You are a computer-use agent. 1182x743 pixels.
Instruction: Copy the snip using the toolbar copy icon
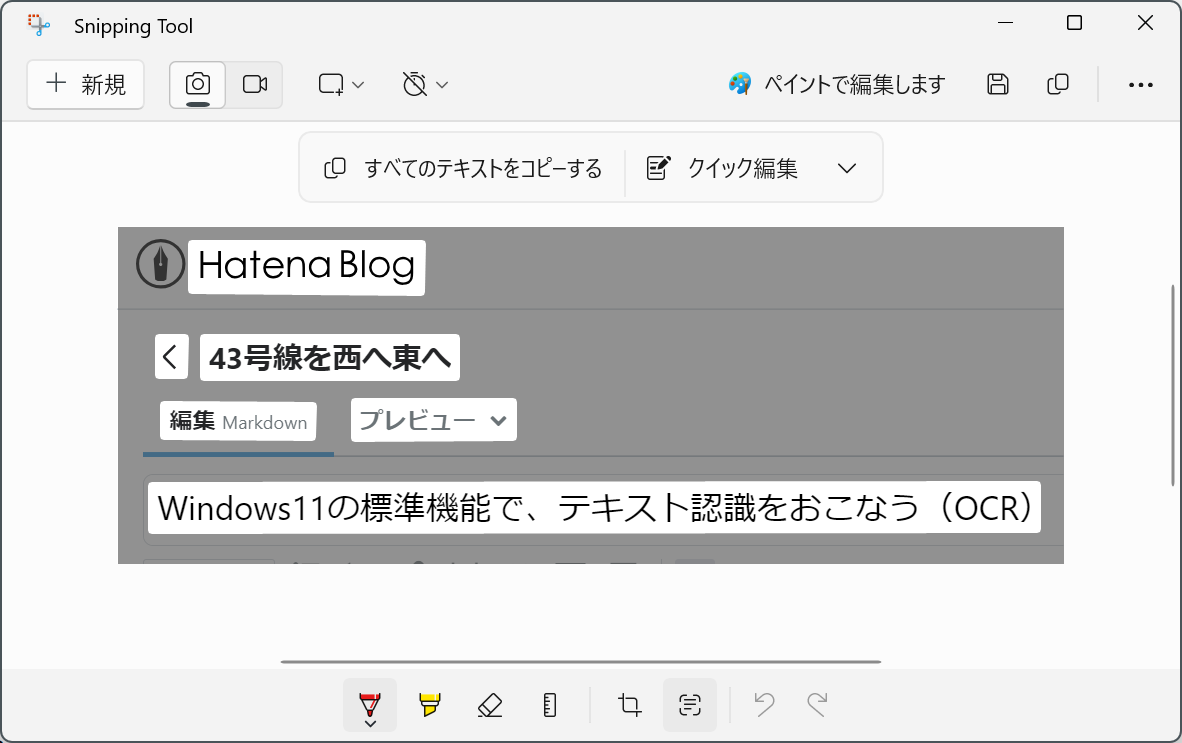(x=1058, y=84)
